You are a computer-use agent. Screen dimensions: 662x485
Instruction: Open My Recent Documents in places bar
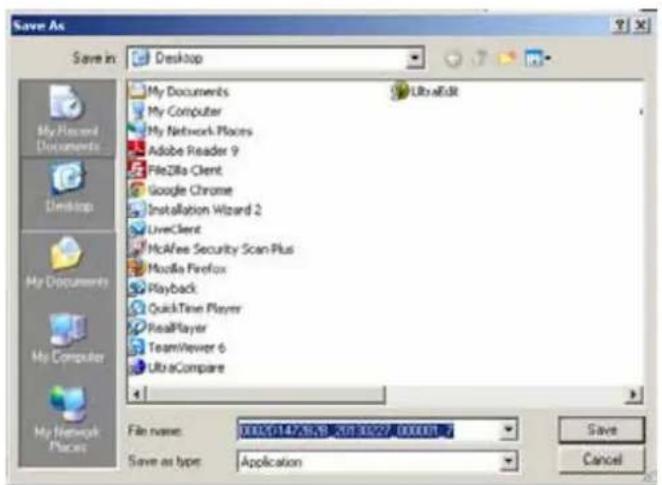point(67,119)
